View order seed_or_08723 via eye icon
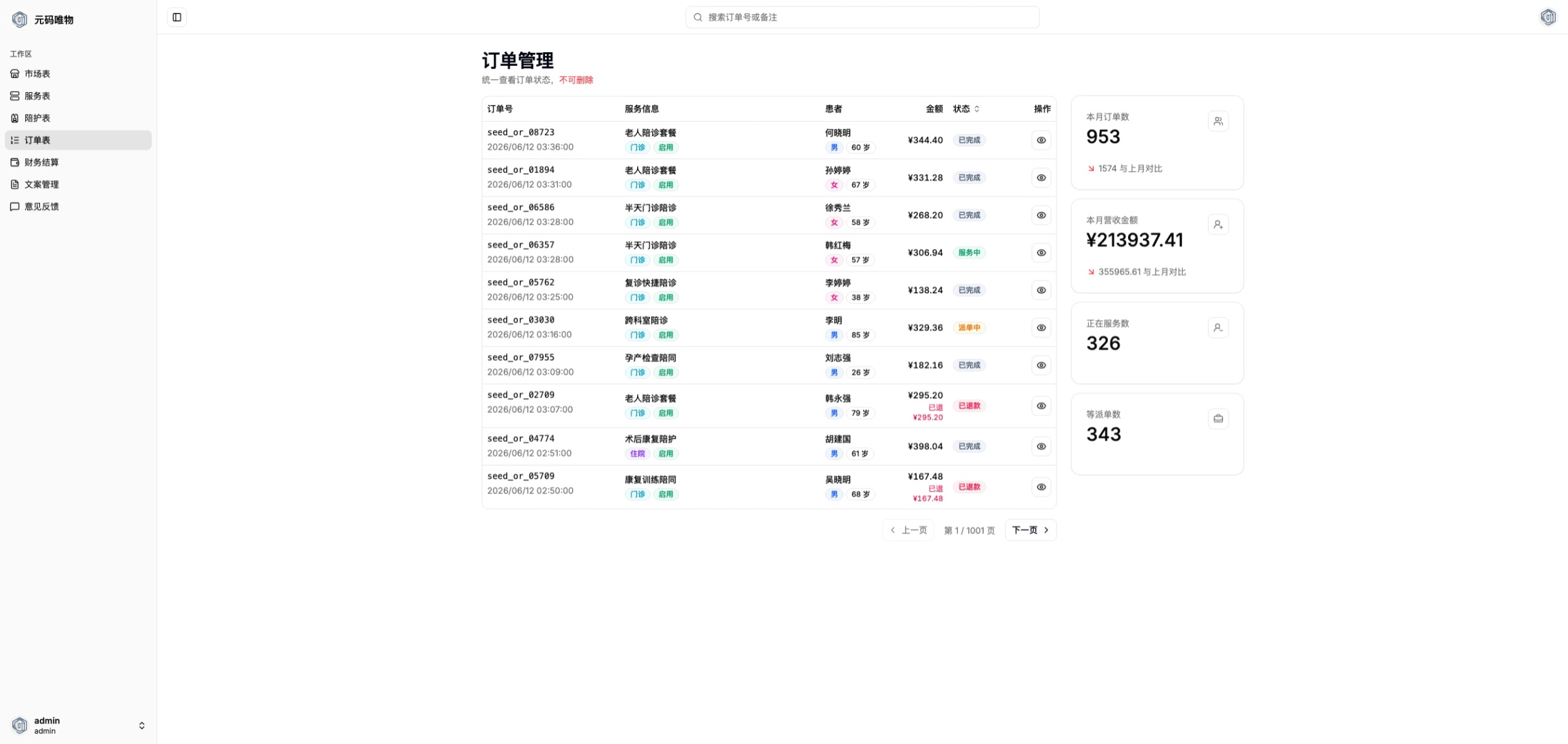The image size is (1568, 744). point(1041,140)
